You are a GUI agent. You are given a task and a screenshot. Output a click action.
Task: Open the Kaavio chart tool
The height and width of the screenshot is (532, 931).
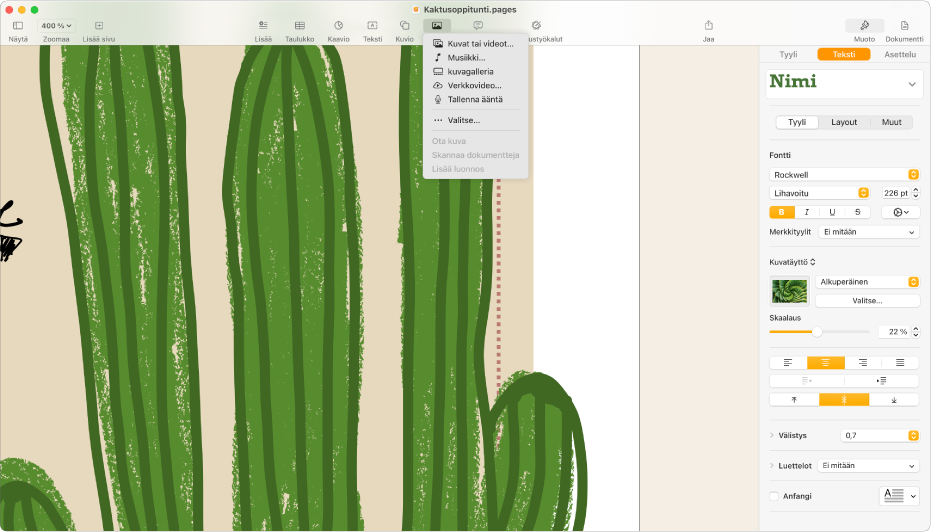point(338,25)
